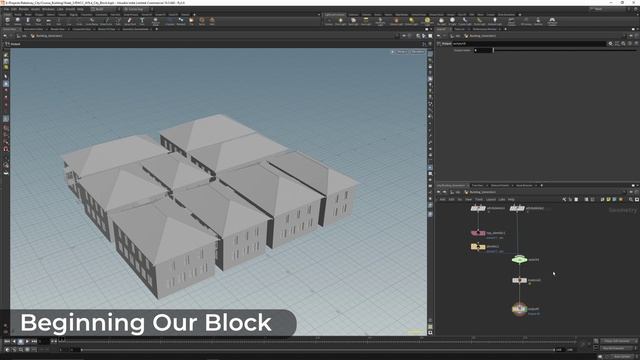The height and width of the screenshot is (360, 640).
Task: Add a Sky Light from shelf
Action: (x=441, y=21)
